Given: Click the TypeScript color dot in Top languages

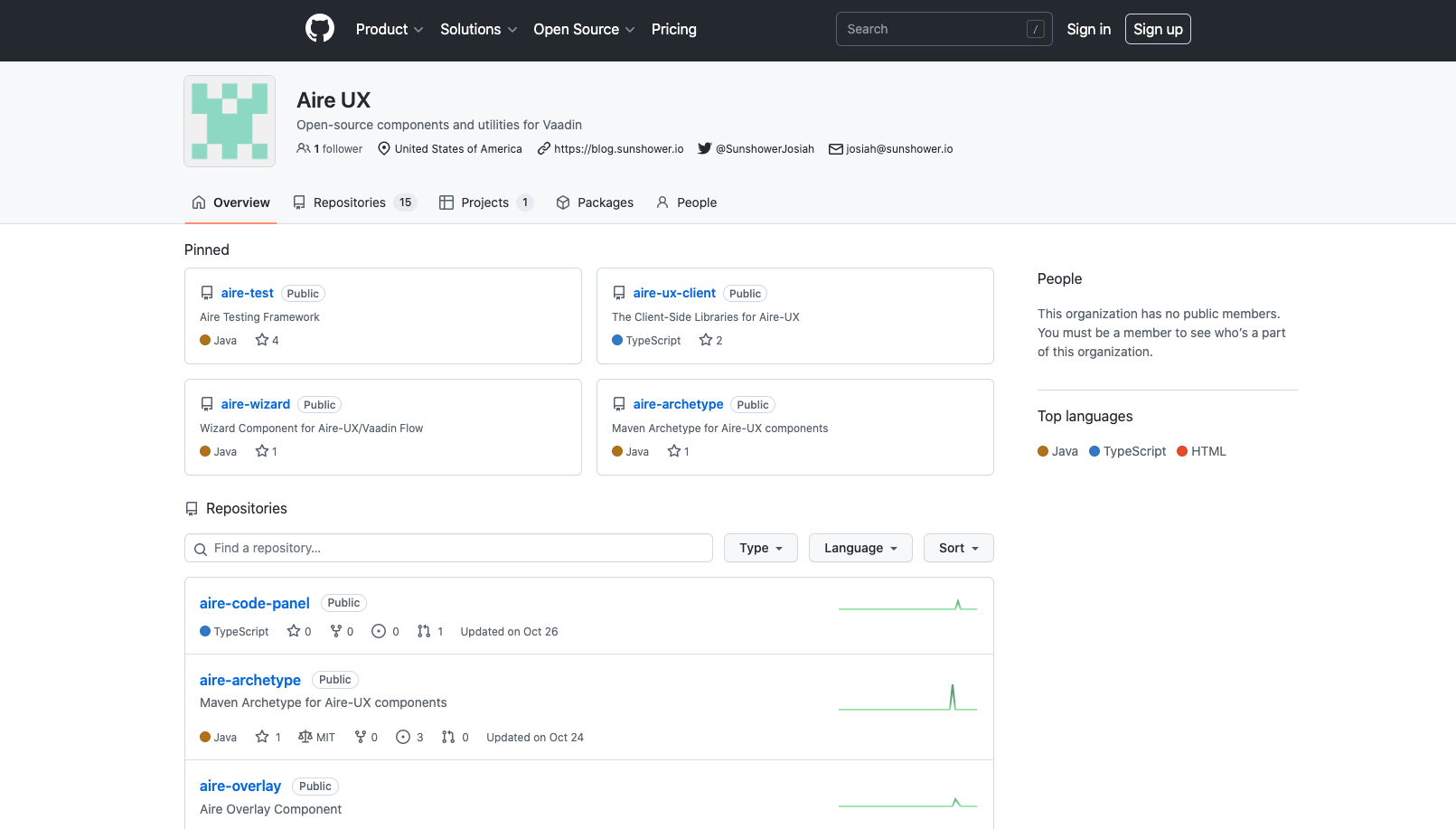Looking at the screenshot, I should tap(1094, 451).
